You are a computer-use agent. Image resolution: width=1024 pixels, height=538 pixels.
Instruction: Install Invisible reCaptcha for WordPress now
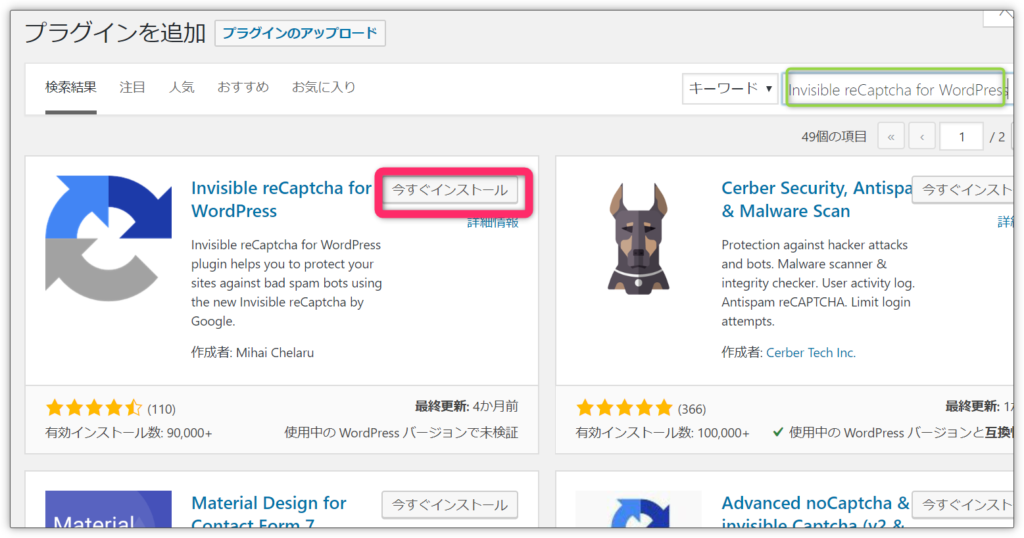[x=450, y=189]
